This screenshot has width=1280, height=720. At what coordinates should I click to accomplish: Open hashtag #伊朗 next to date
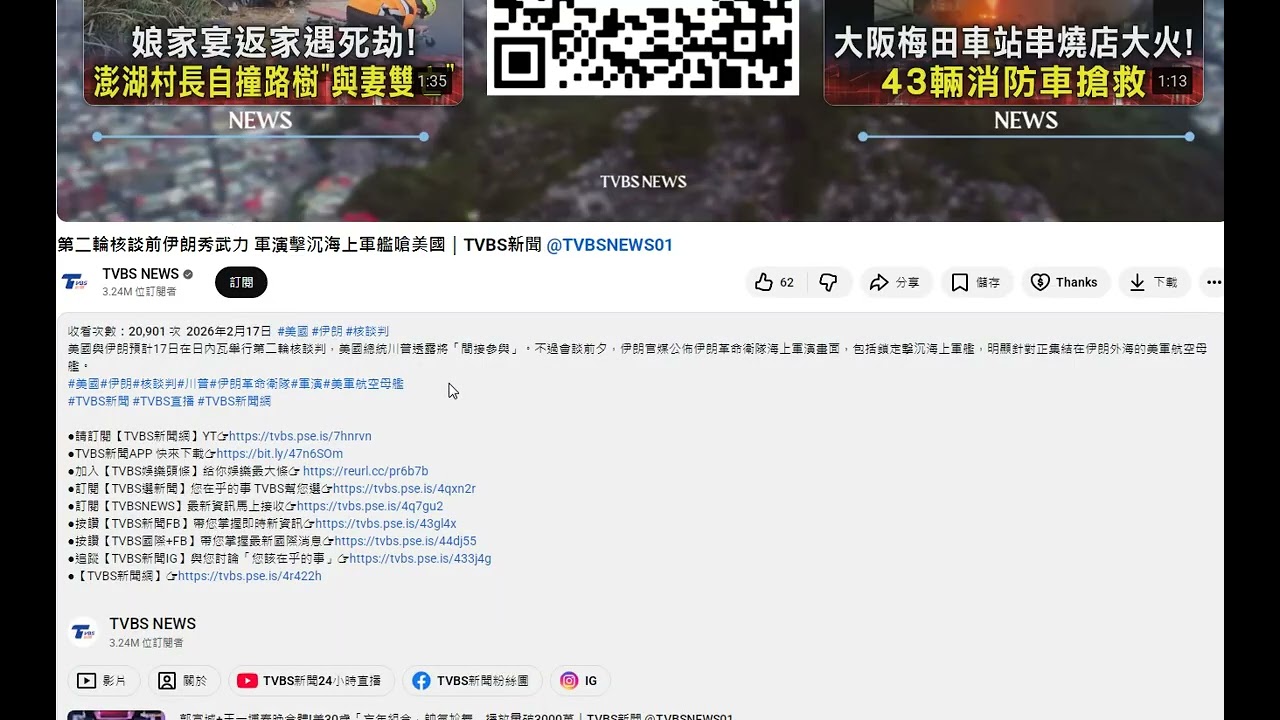(x=327, y=331)
